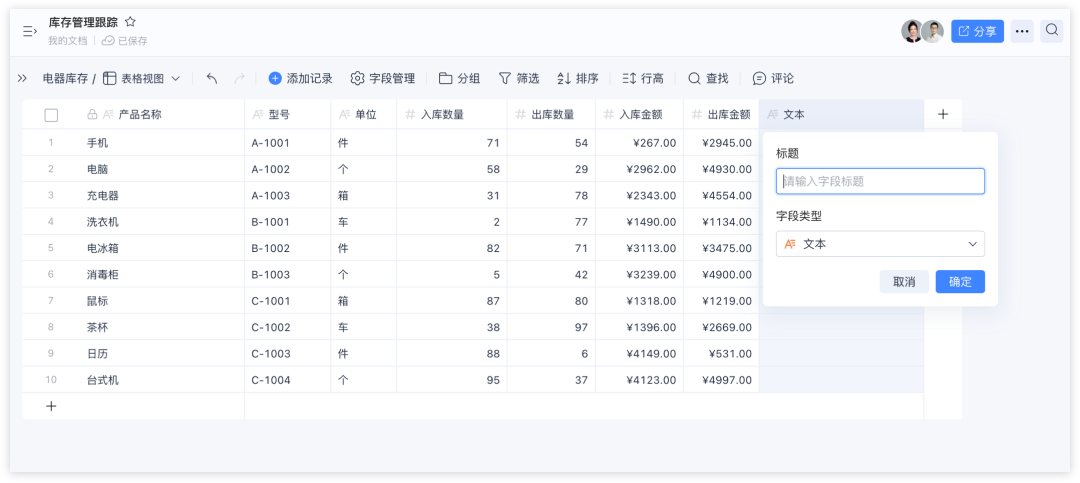Toggle the sidebar menu icon top left
Screen dimensions: 1080x483
point(29,31)
